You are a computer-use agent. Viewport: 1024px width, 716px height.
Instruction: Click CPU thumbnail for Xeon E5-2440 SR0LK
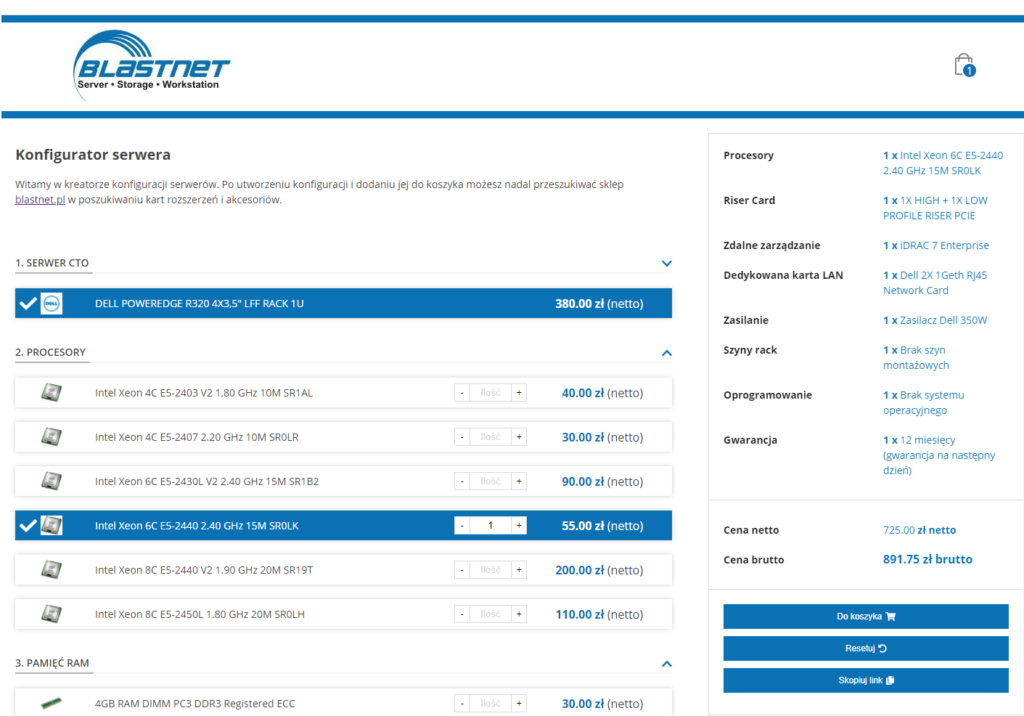click(x=52, y=525)
